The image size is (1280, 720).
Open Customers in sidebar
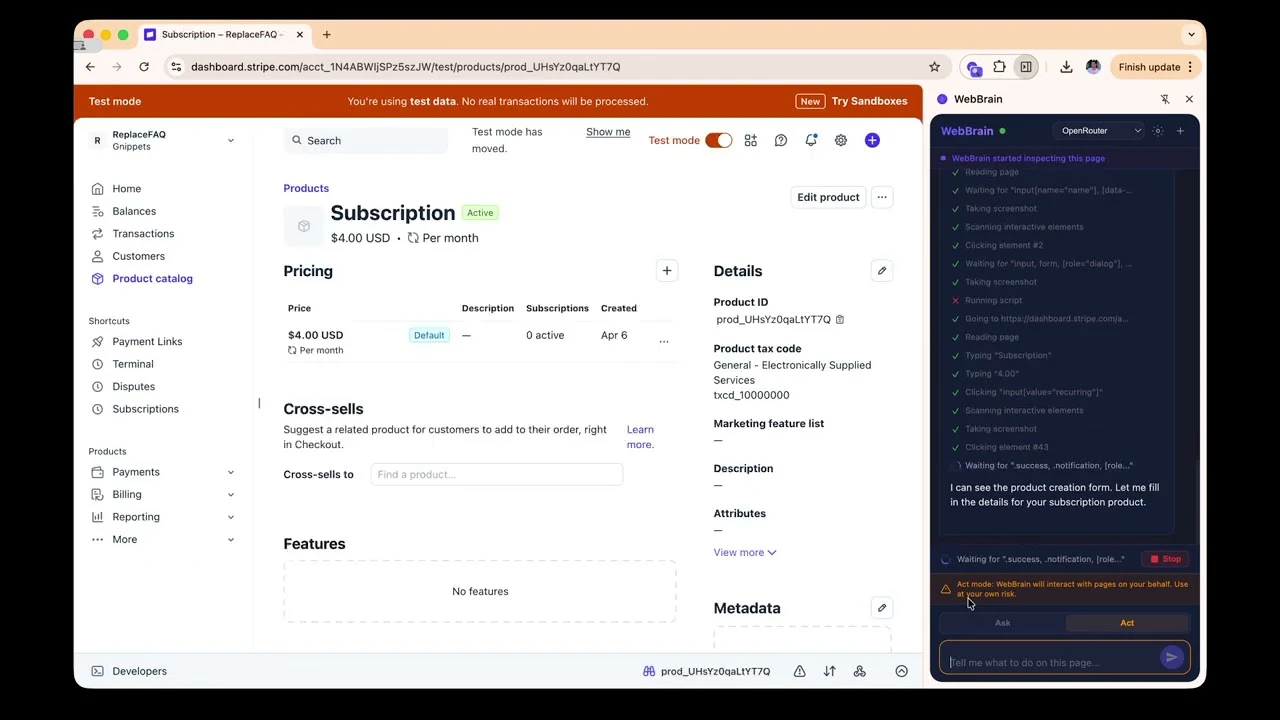click(138, 256)
